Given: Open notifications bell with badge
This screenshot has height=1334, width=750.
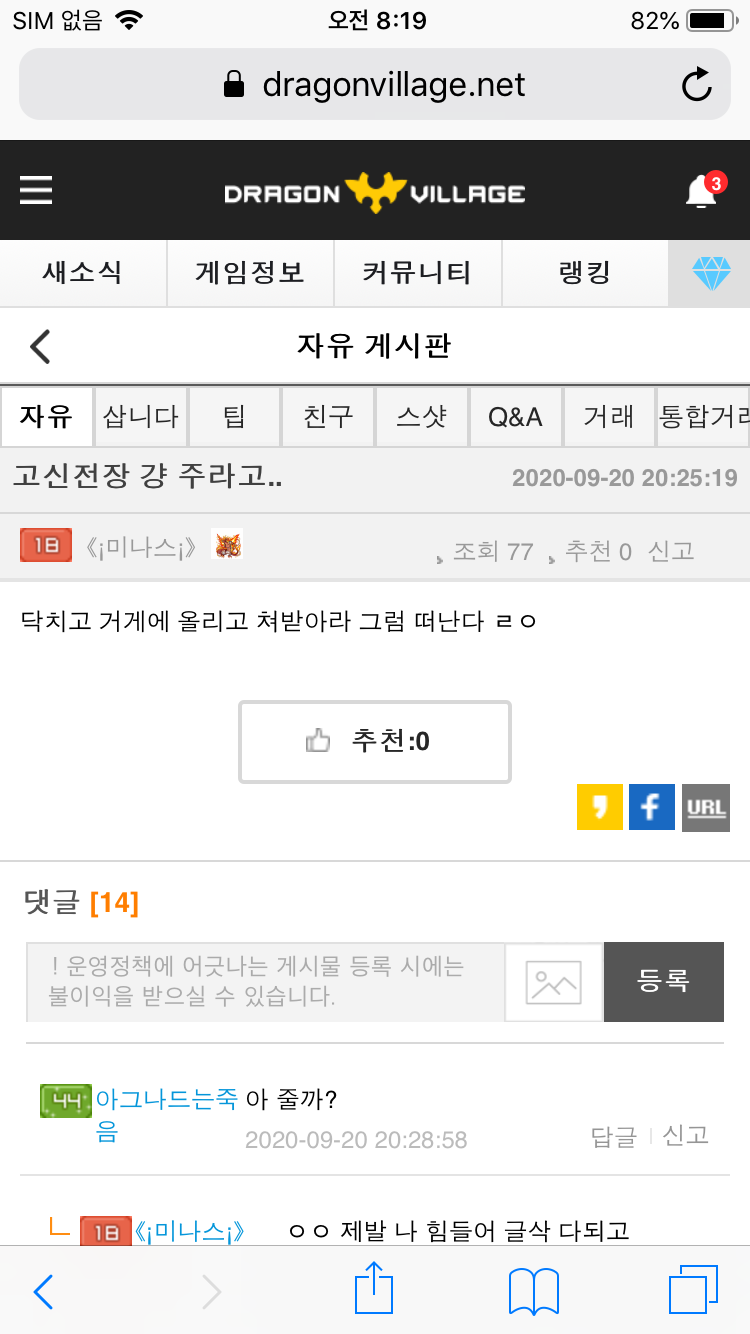Looking at the screenshot, I should 704,189.
